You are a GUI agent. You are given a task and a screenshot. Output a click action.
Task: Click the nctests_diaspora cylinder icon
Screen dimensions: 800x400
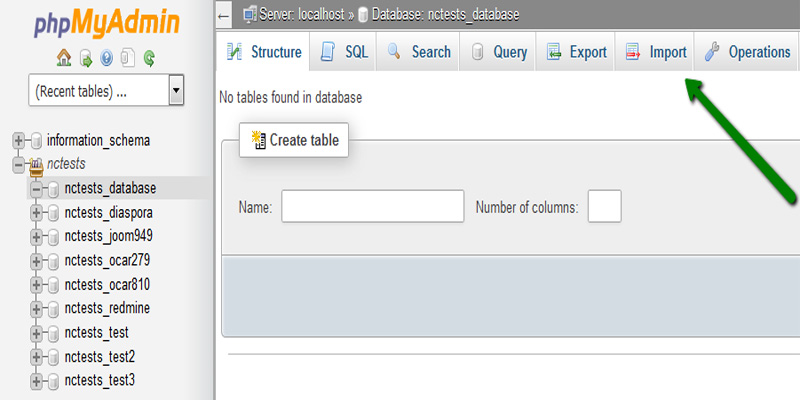[54, 213]
